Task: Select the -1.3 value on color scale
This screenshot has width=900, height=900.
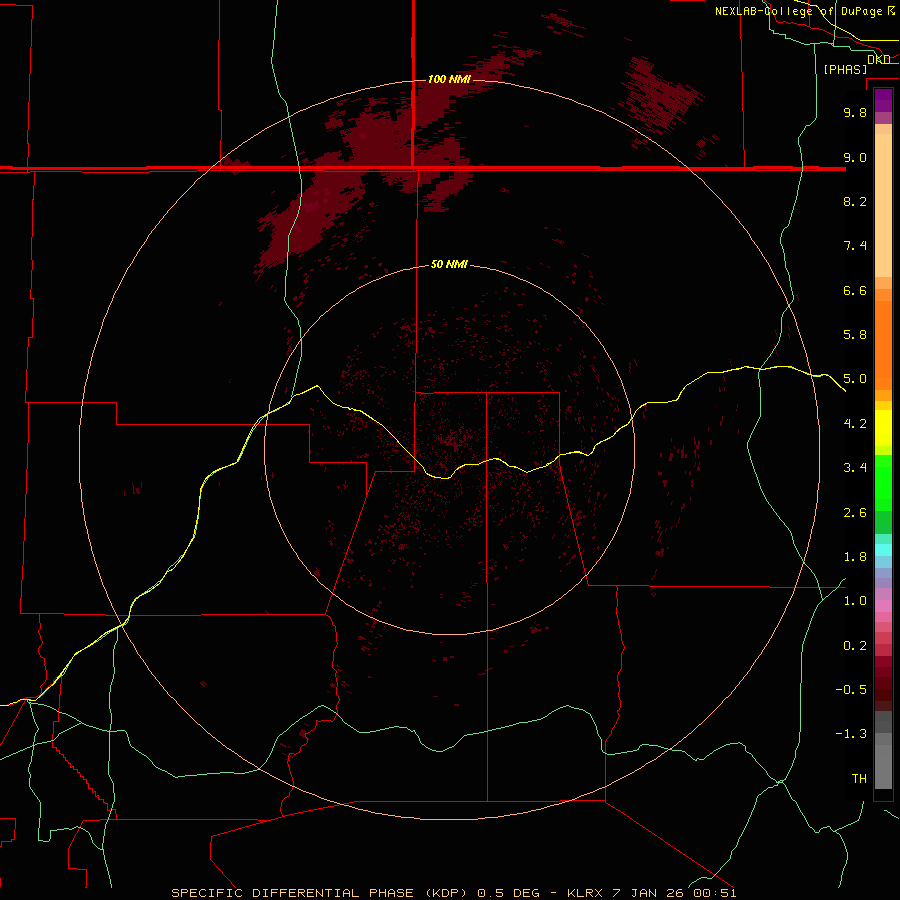Action: (x=851, y=734)
